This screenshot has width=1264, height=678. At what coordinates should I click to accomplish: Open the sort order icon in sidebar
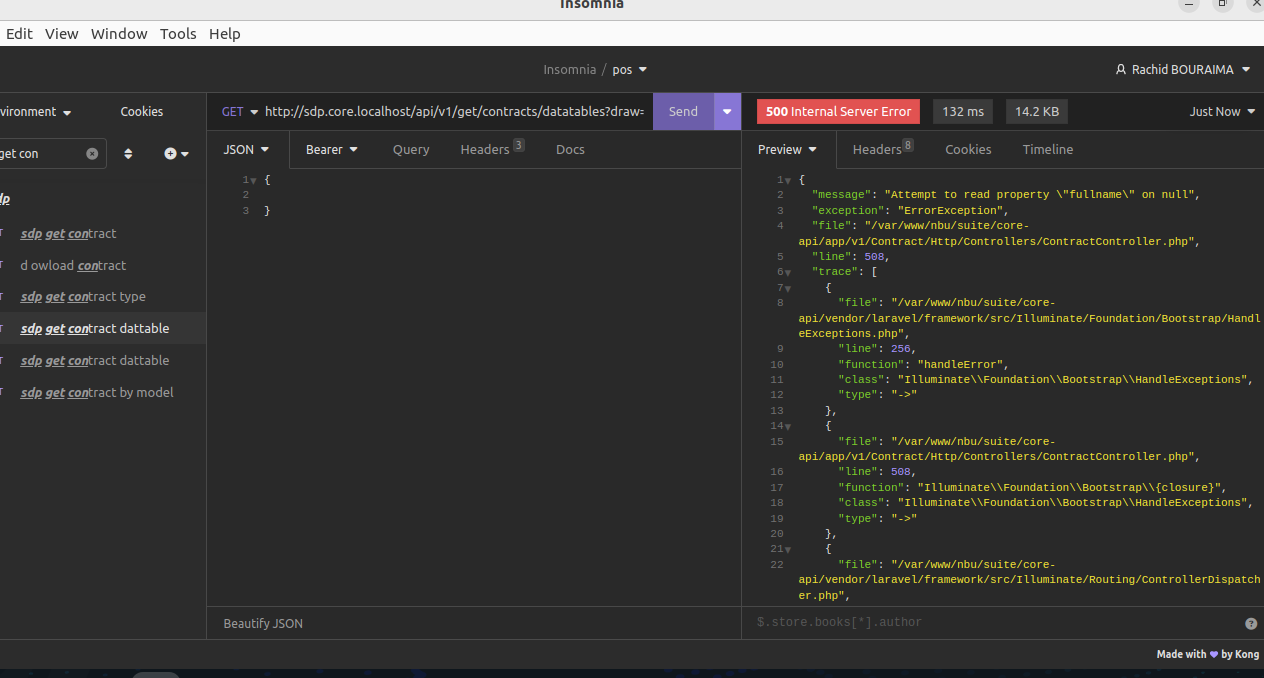click(x=128, y=154)
